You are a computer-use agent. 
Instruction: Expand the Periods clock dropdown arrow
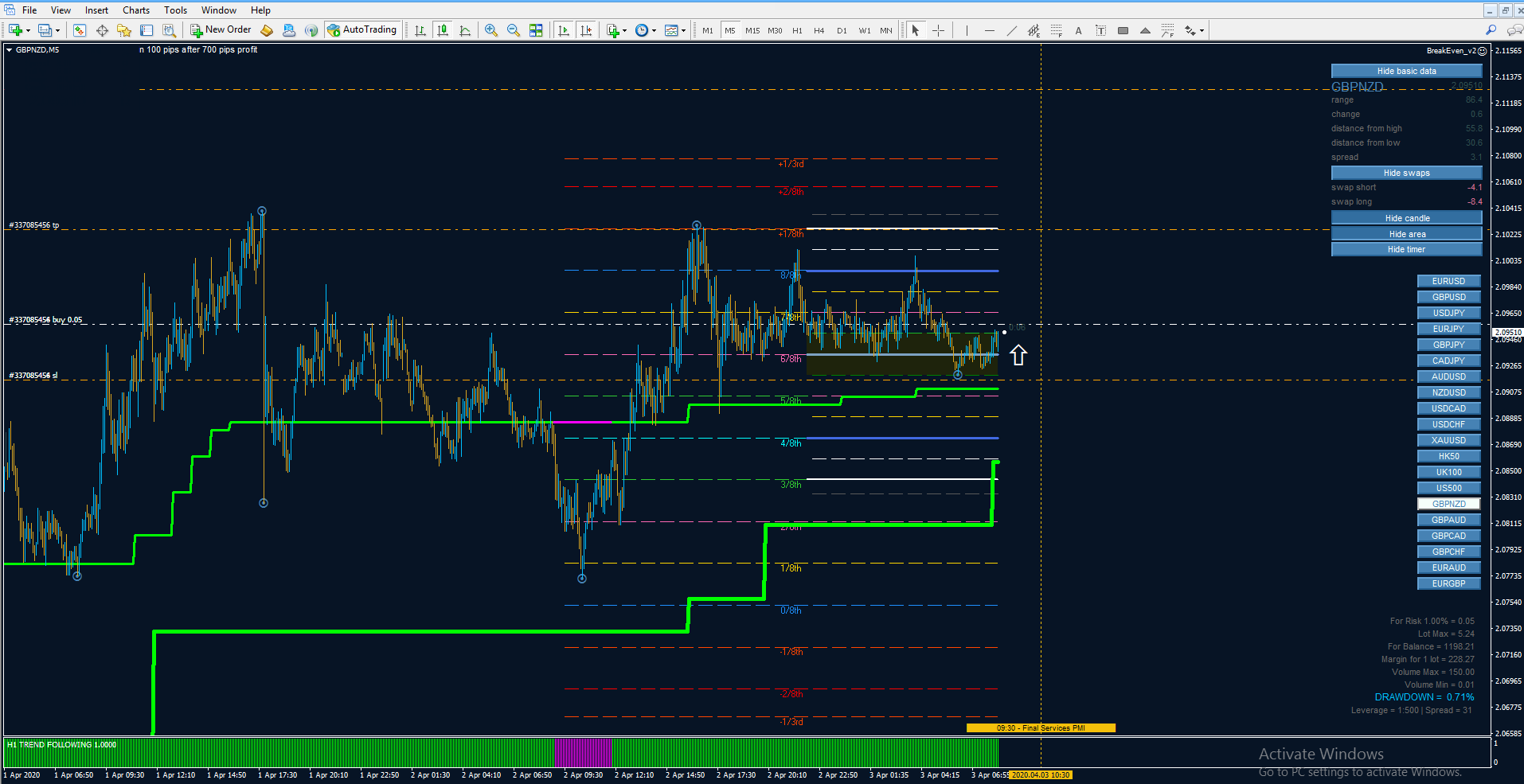tap(655, 30)
